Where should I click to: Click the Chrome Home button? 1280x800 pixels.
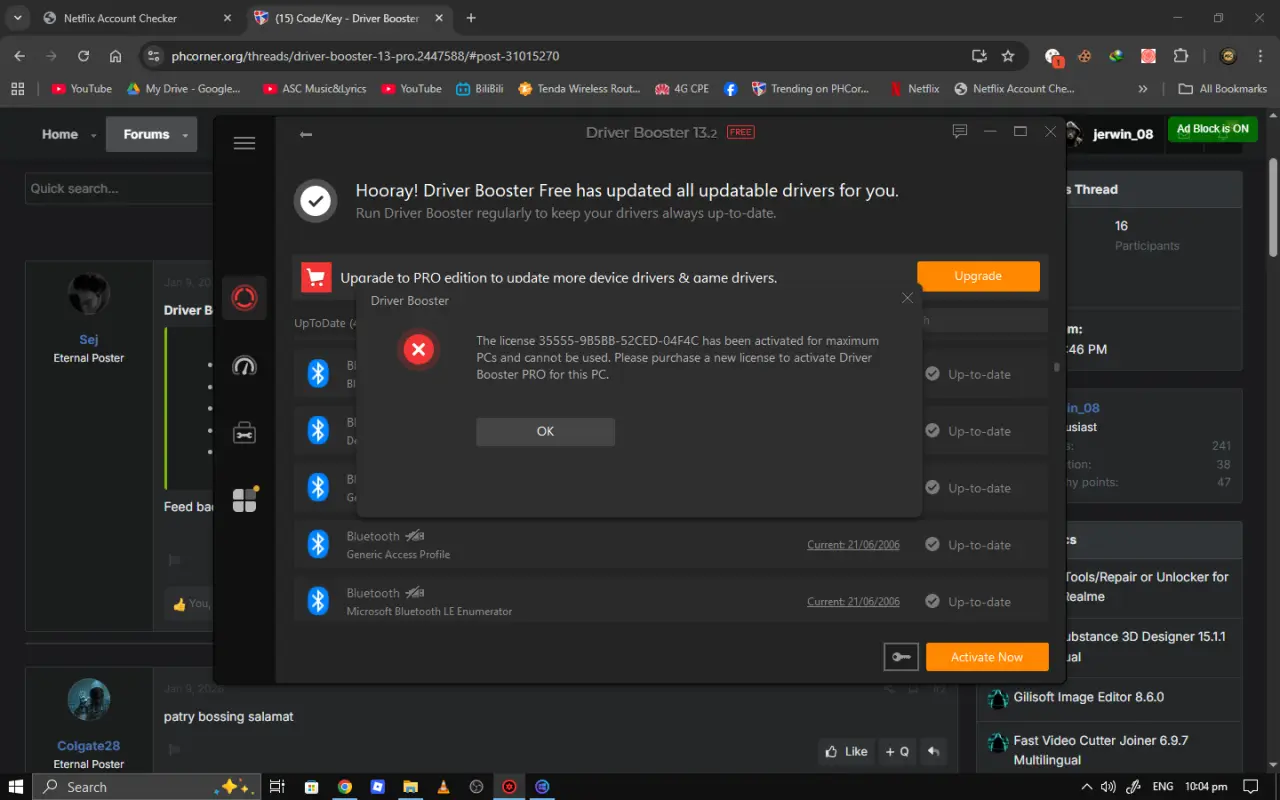click(x=116, y=56)
